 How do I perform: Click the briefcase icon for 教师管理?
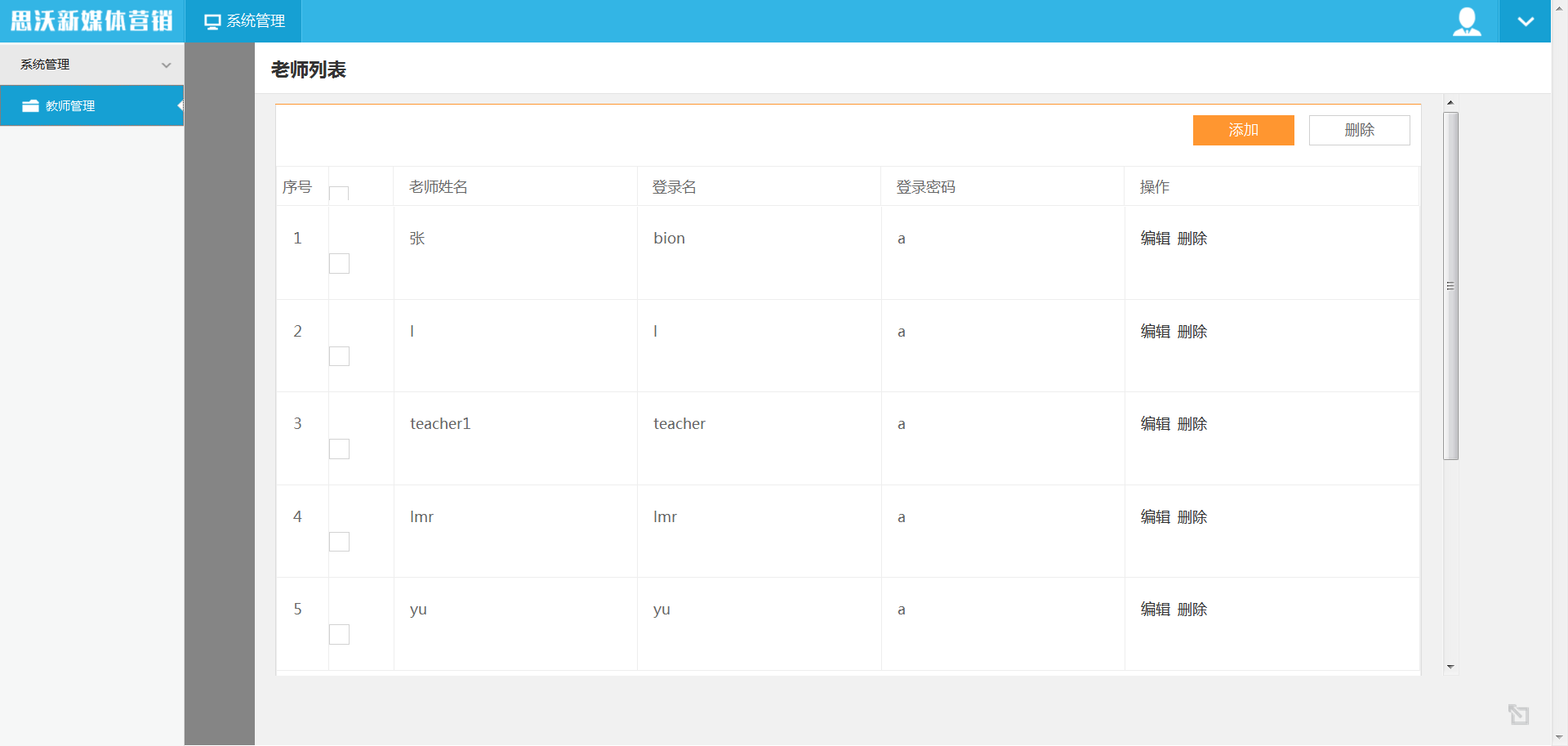pos(30,106)
